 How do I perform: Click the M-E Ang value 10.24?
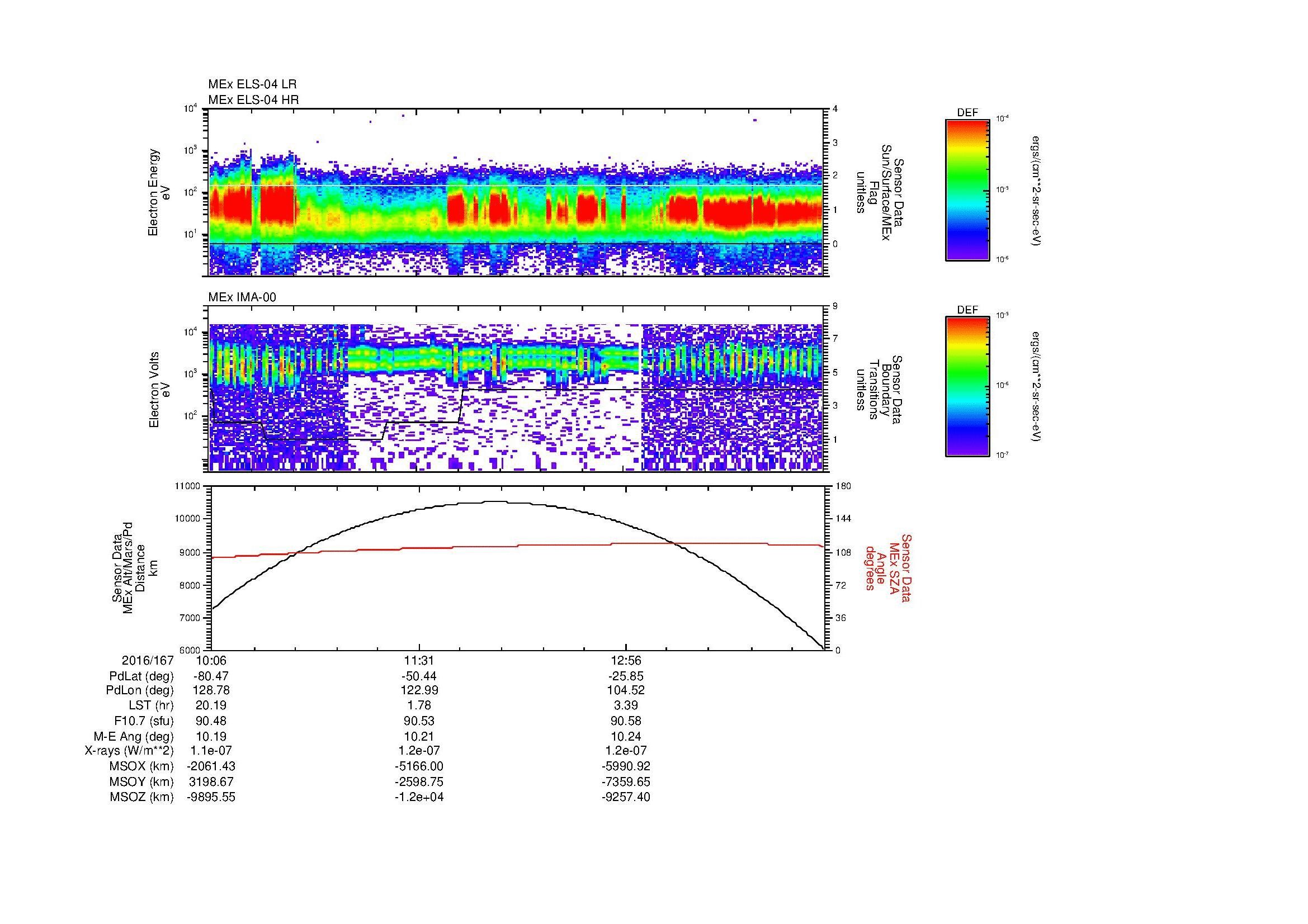tap(626, 736)
